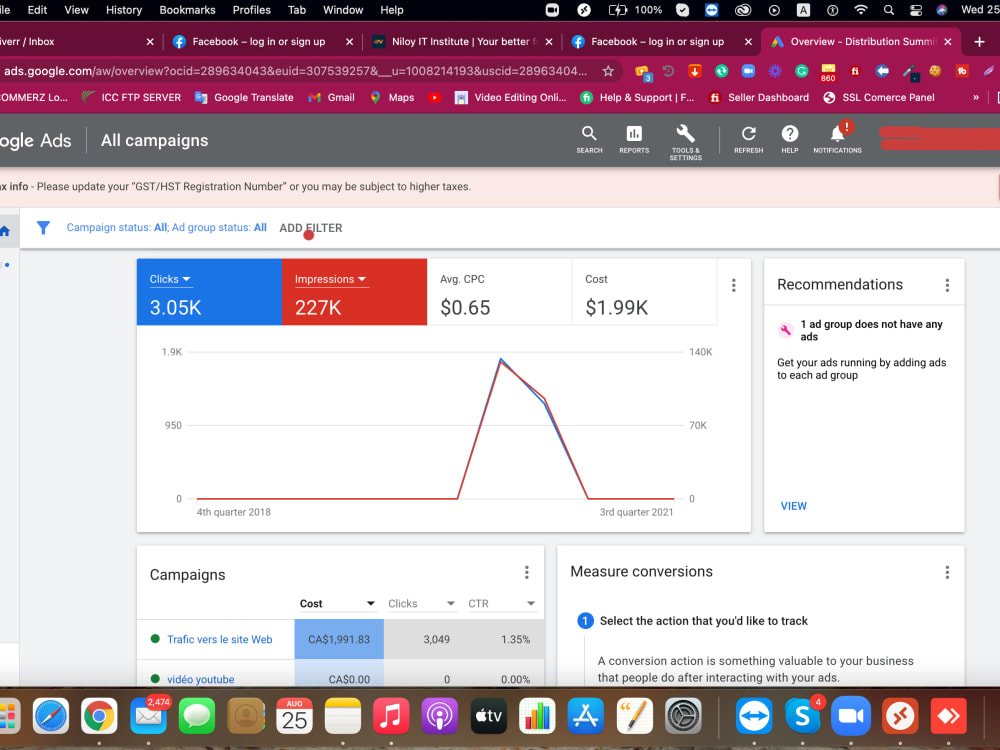Open the Maps bookmark
The image size is (1000, 750).
coord(392,98)
